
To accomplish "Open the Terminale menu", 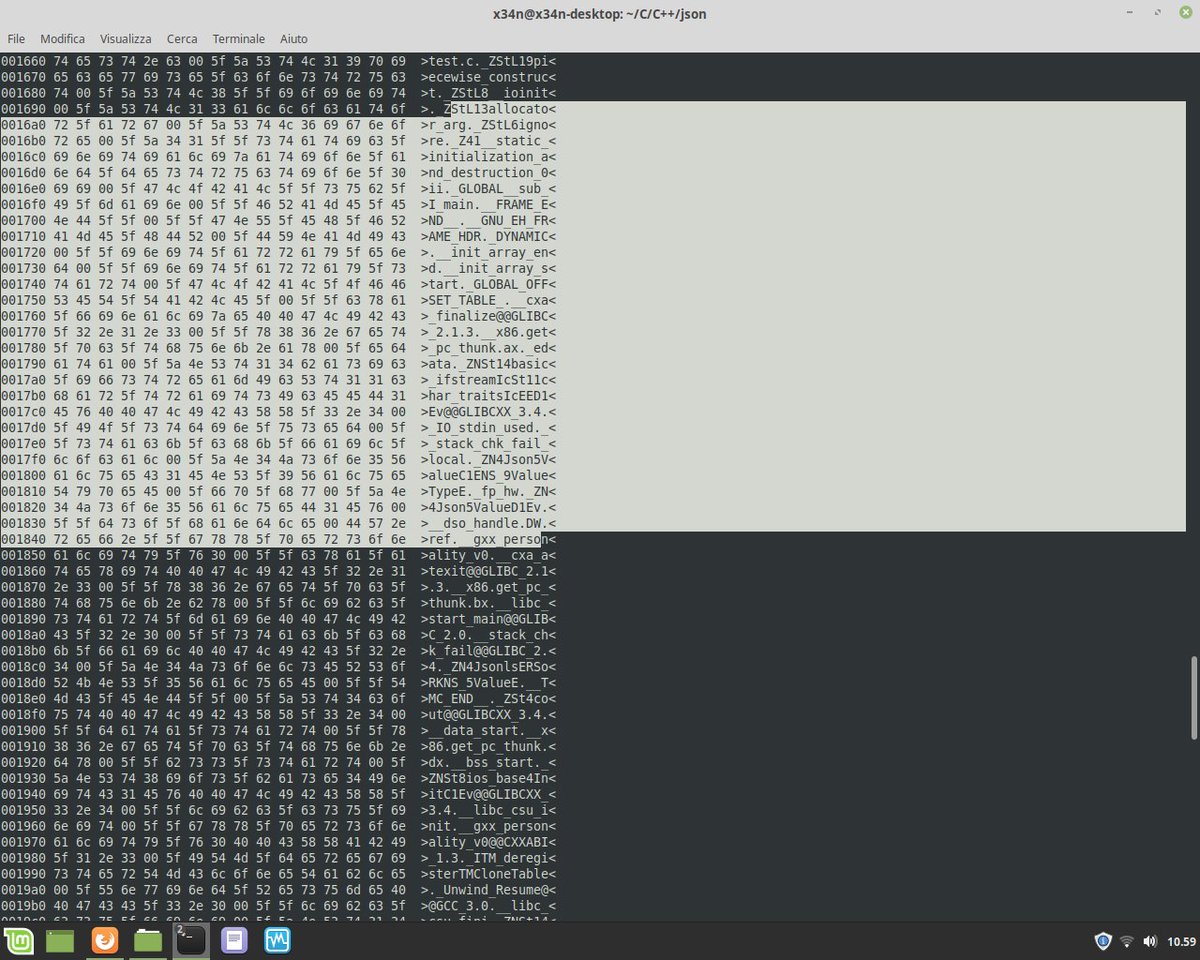I will pyautogui.click(x=238, y=38).
